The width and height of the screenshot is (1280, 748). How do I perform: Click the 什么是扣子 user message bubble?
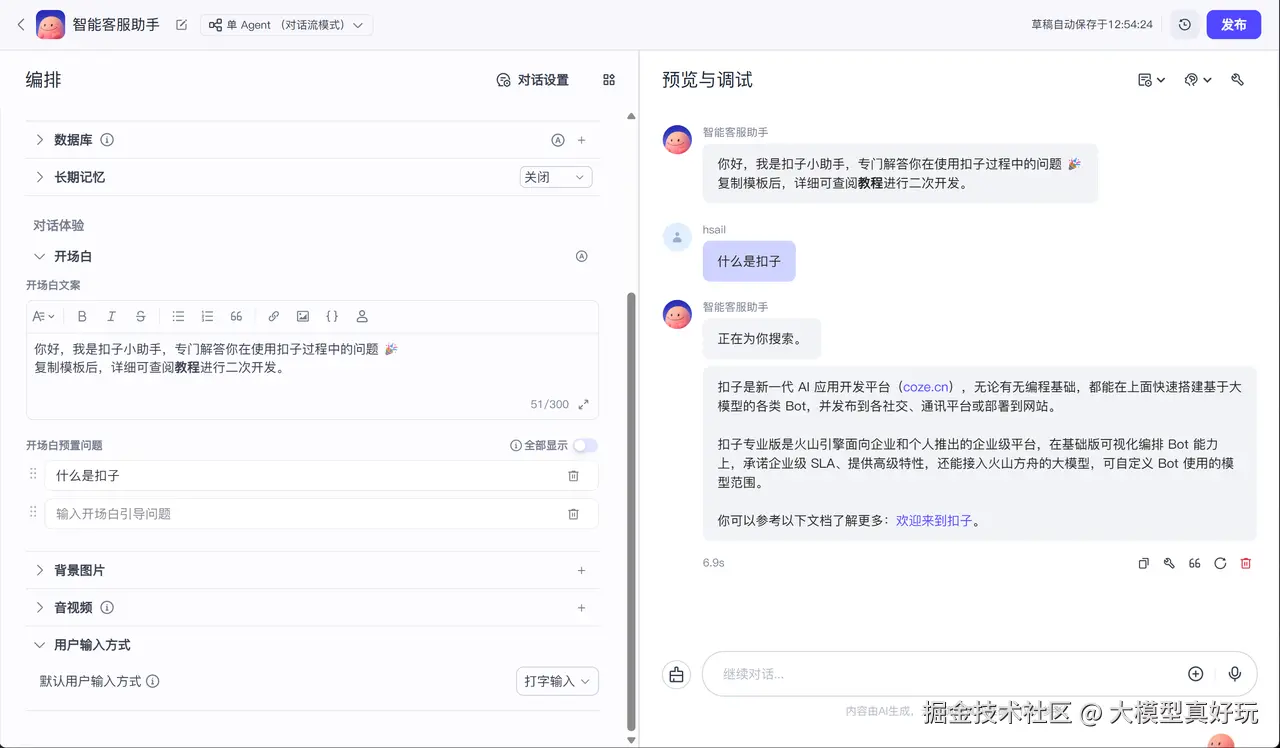point(749,261)
